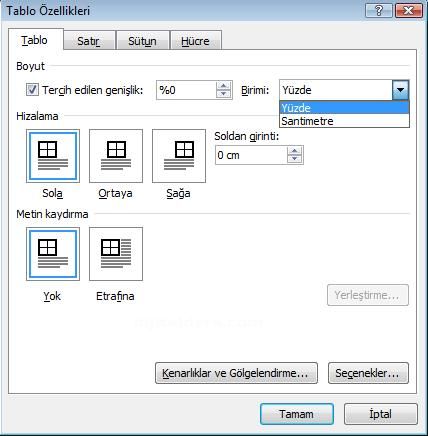
Task: Open the Birimi unit dropdown arrow
Action: tap(401, 90)
